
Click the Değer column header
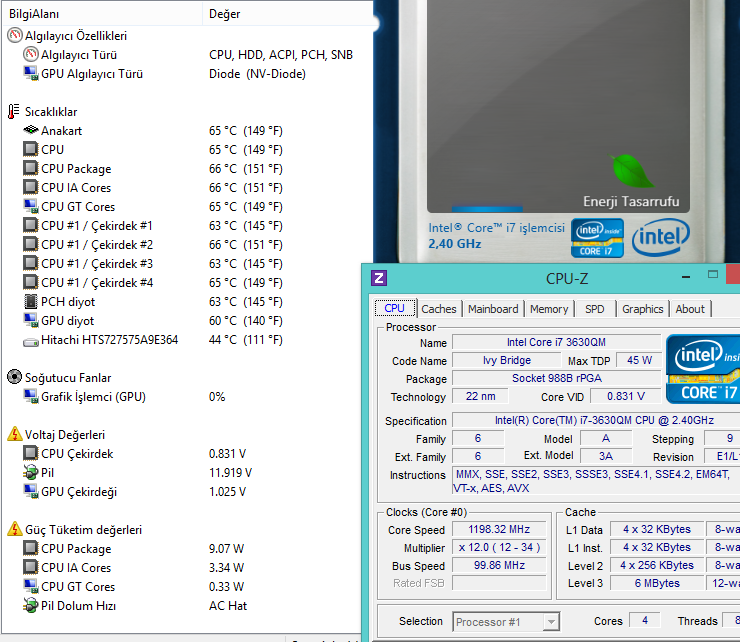pyautogui.click(x=288, y=14)
